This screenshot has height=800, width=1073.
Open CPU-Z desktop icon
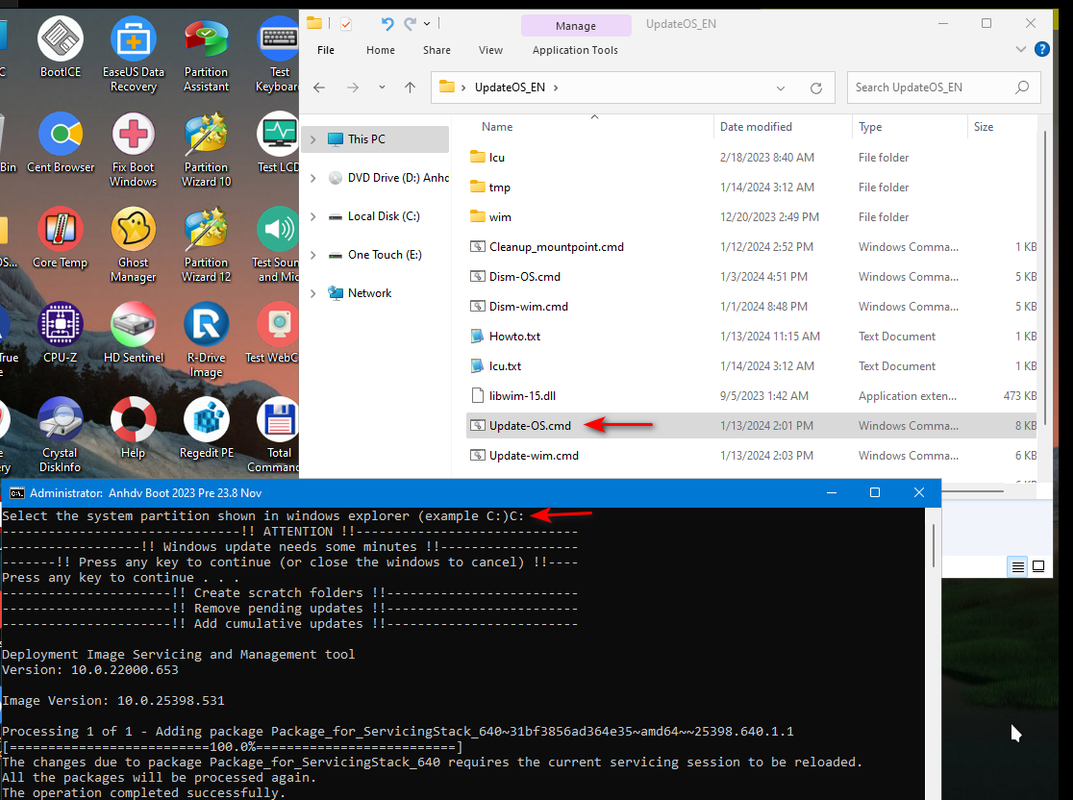[x=60, y=333]
